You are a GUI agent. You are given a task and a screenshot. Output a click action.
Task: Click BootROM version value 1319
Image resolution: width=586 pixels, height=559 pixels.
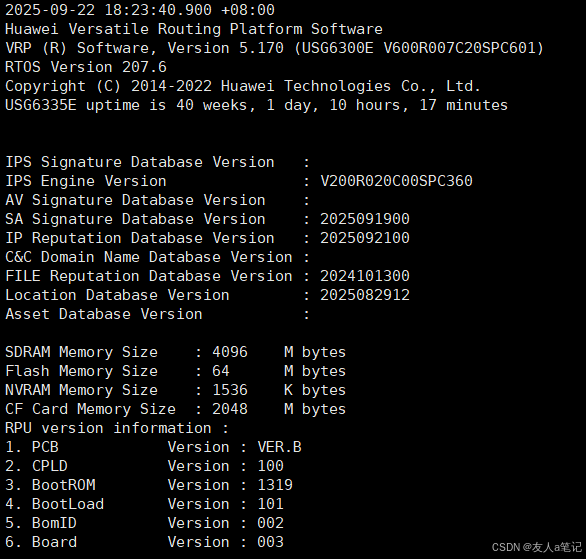click(x=275, y=485)
